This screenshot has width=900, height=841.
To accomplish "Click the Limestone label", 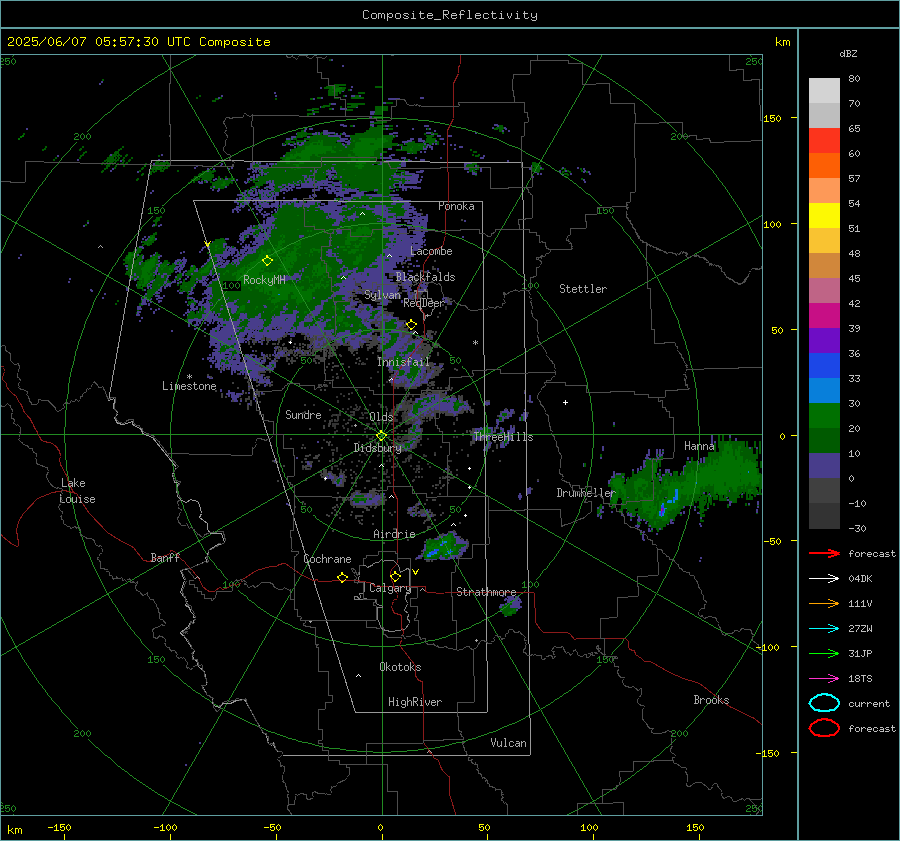I will (x=189, y=386).
